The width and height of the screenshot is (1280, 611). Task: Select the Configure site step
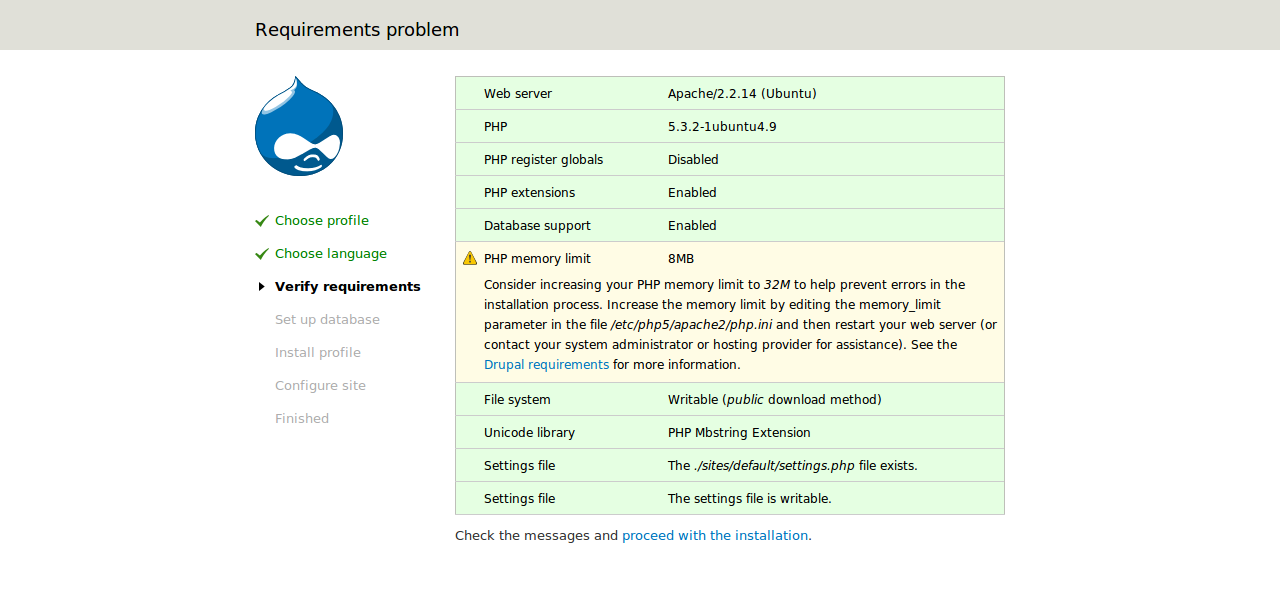[320, 386]
